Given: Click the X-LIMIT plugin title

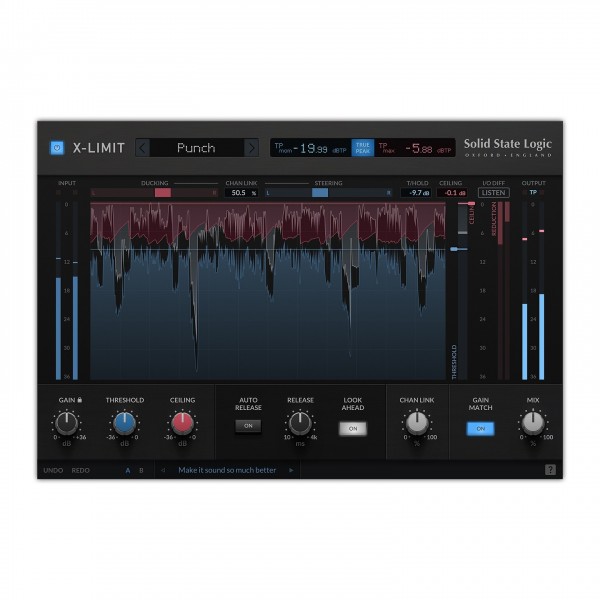Looking at the screenshot, I should click(99, 148).
